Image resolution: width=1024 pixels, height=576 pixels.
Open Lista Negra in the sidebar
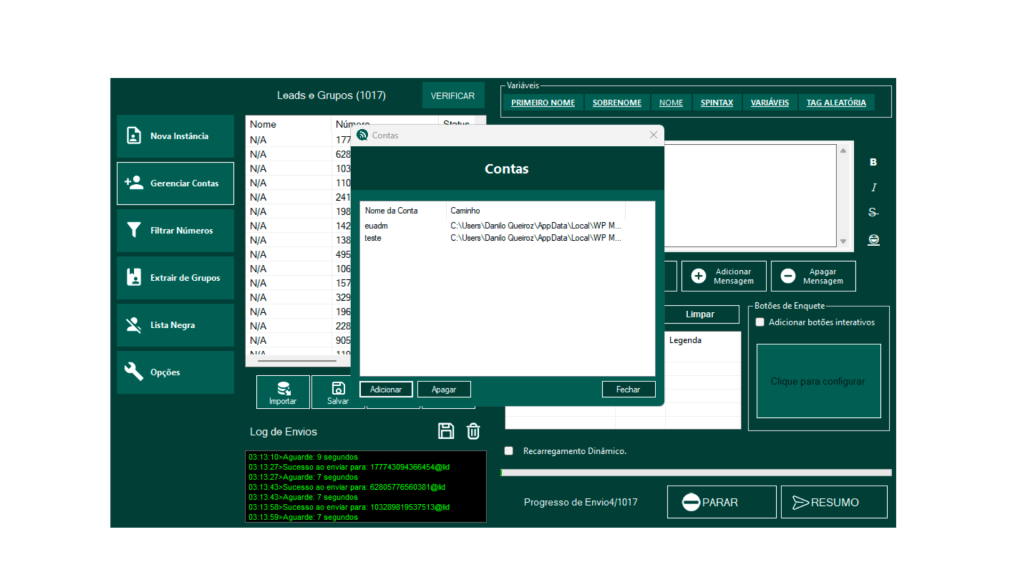click(175, 325)
